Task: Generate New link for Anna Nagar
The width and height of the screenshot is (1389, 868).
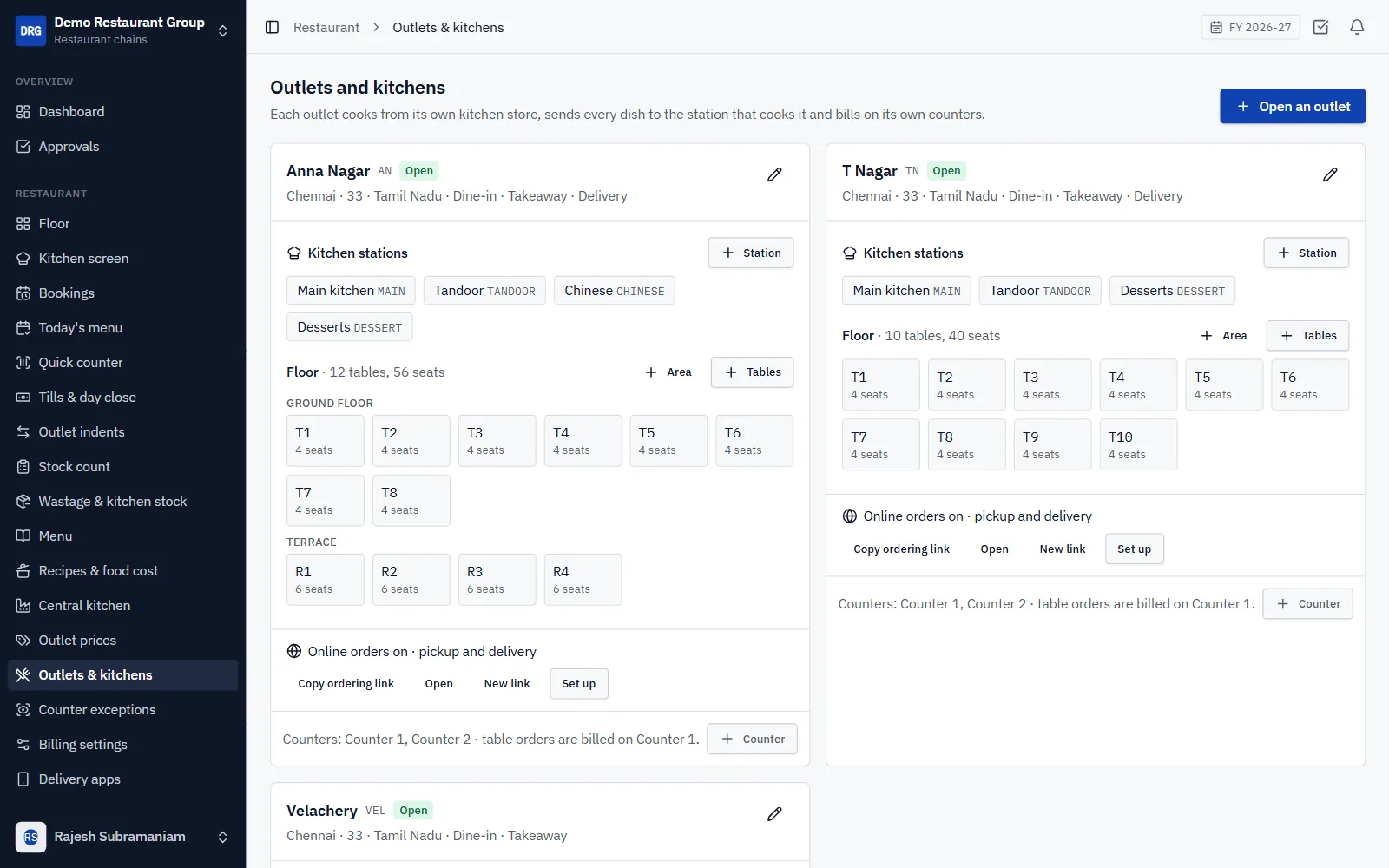Action: click(507, 684)
